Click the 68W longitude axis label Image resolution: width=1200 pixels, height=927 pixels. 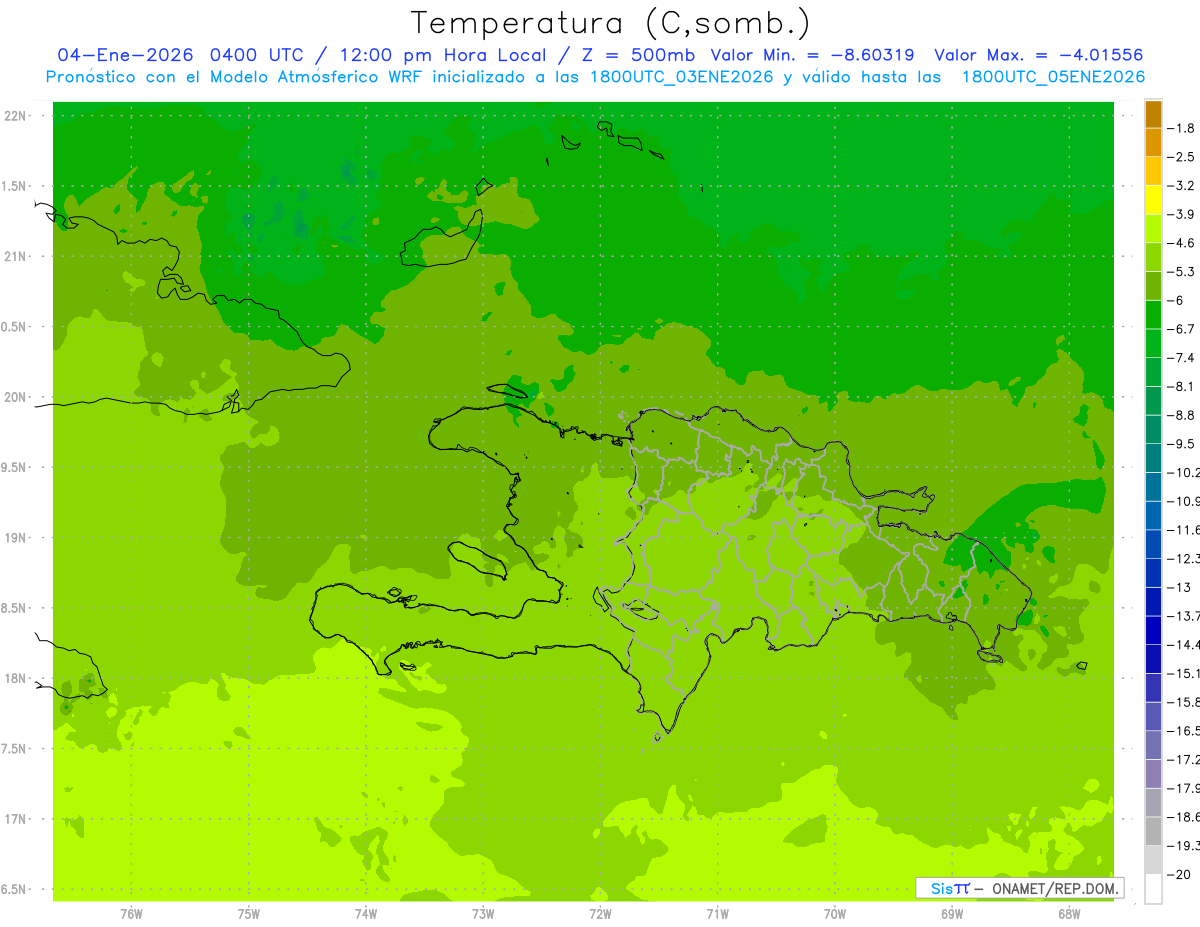[1069, 913]
